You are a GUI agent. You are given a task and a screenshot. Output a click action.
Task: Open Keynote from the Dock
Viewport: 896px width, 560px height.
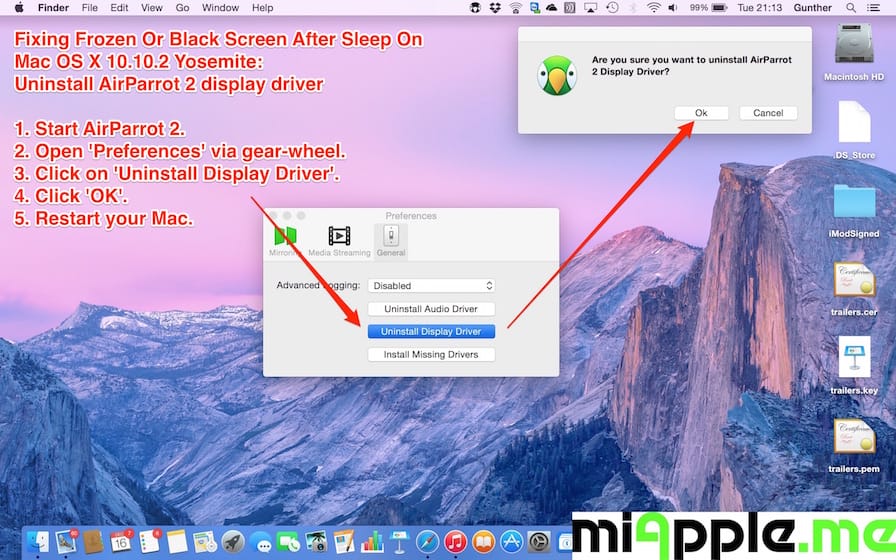(x=399, y=542)
